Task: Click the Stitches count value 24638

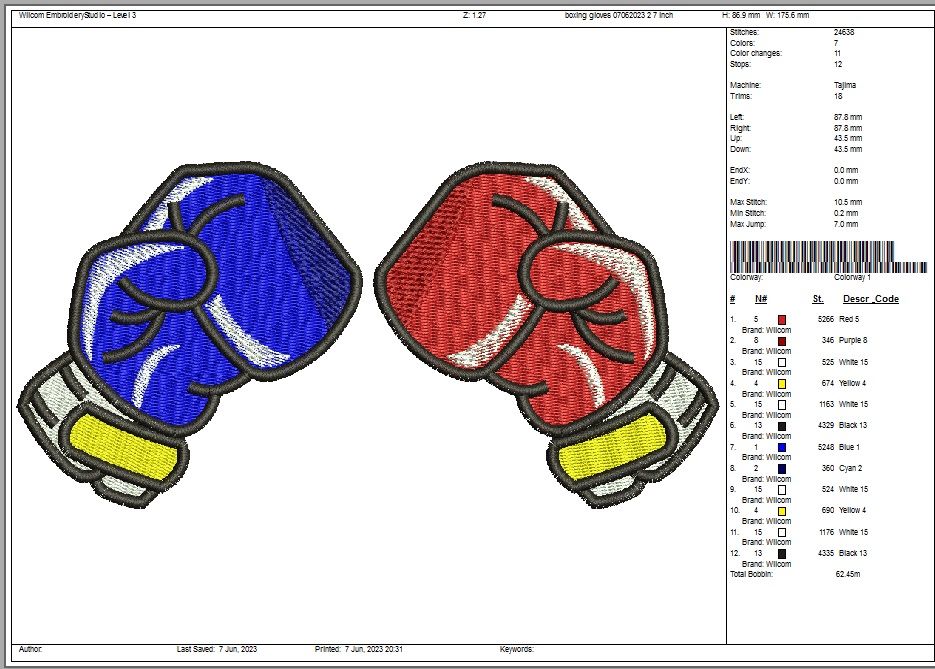Action: coord(844,32)
